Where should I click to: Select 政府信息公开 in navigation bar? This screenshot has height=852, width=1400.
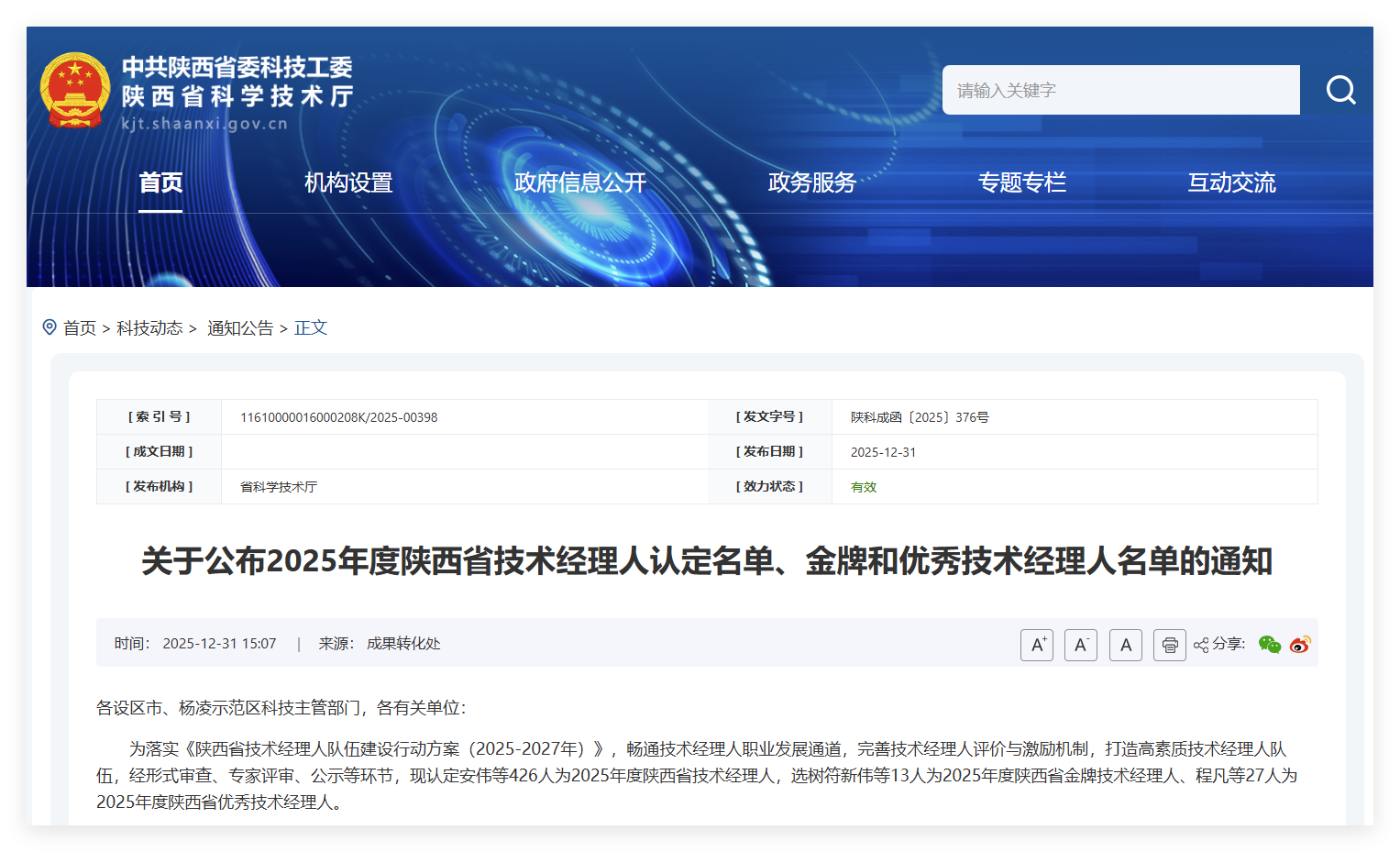click(x=580, y=183)
